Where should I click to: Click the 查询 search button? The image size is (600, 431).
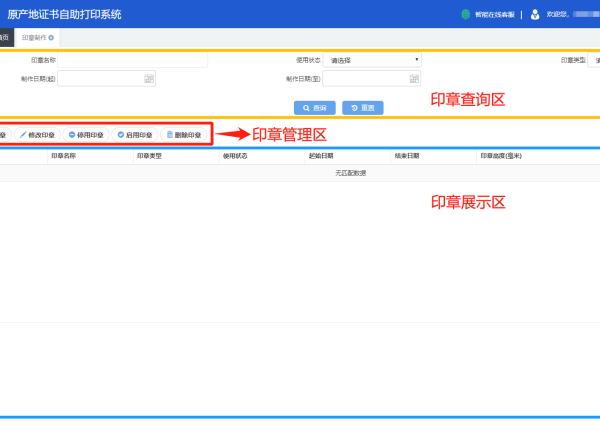(315, 108)
